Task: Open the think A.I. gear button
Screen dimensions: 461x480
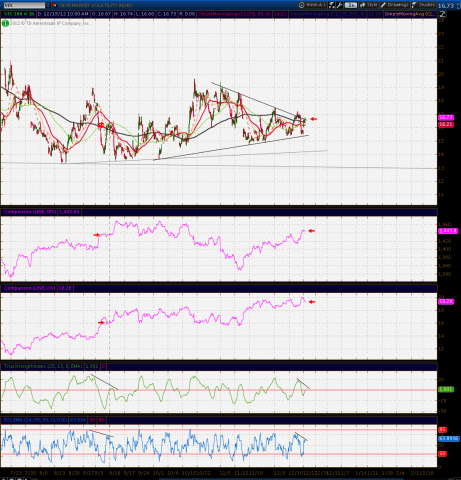Action: pos(312,5)
